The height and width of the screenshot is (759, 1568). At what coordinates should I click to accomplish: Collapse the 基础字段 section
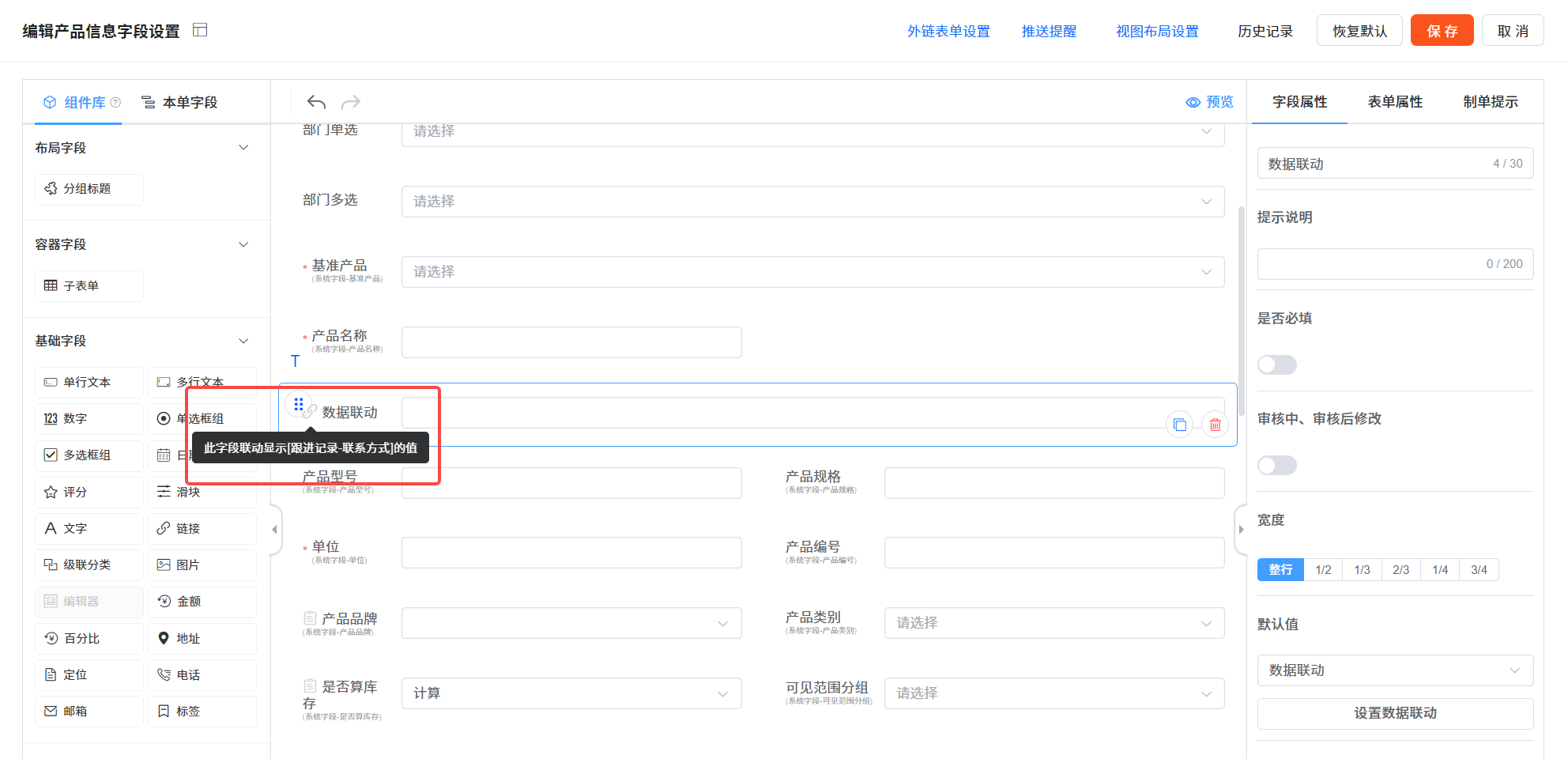243,341
